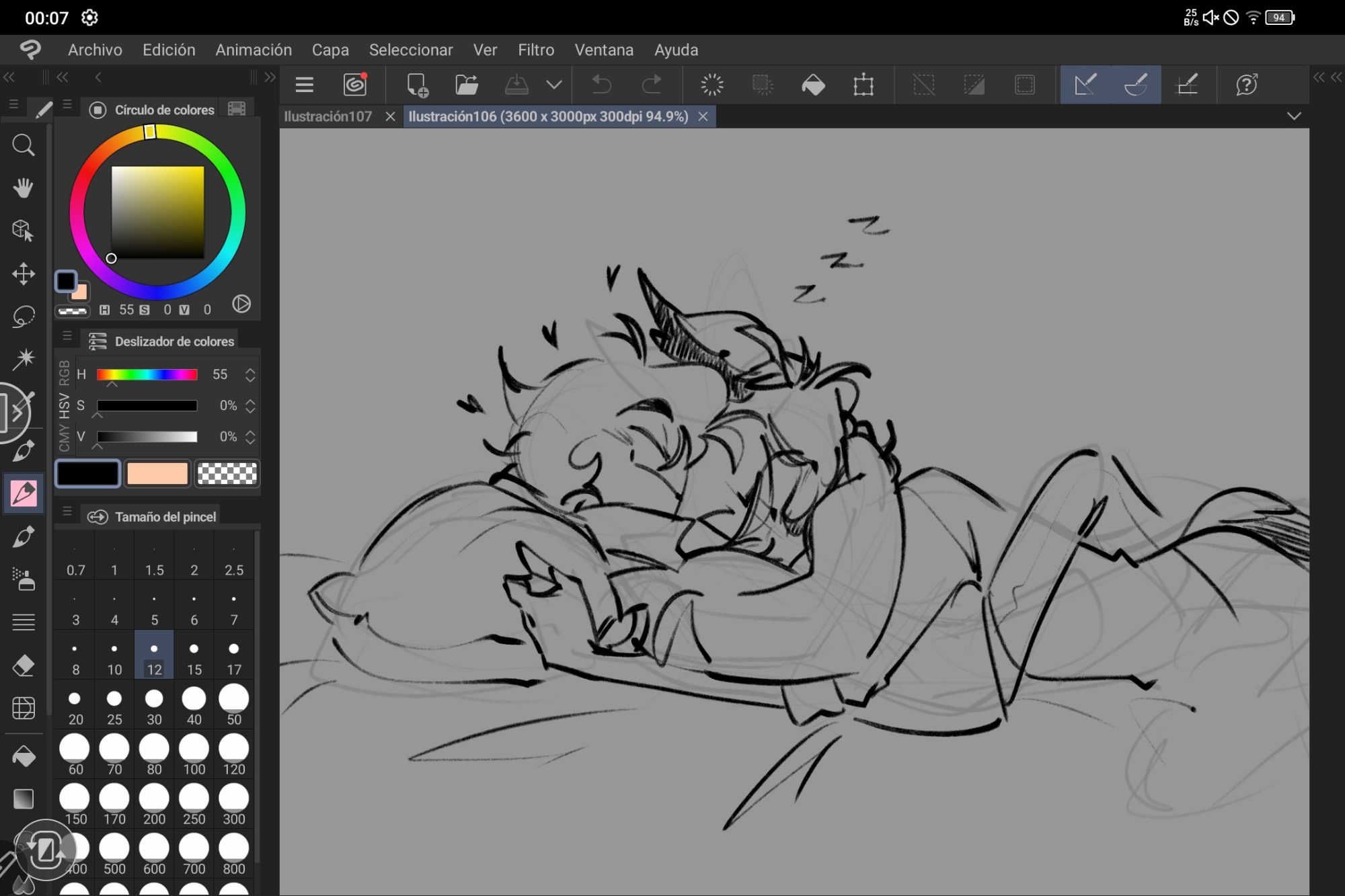Open the Filtro menu
This screenshot has width=1345, height=896.
click(x=535, y=50)
